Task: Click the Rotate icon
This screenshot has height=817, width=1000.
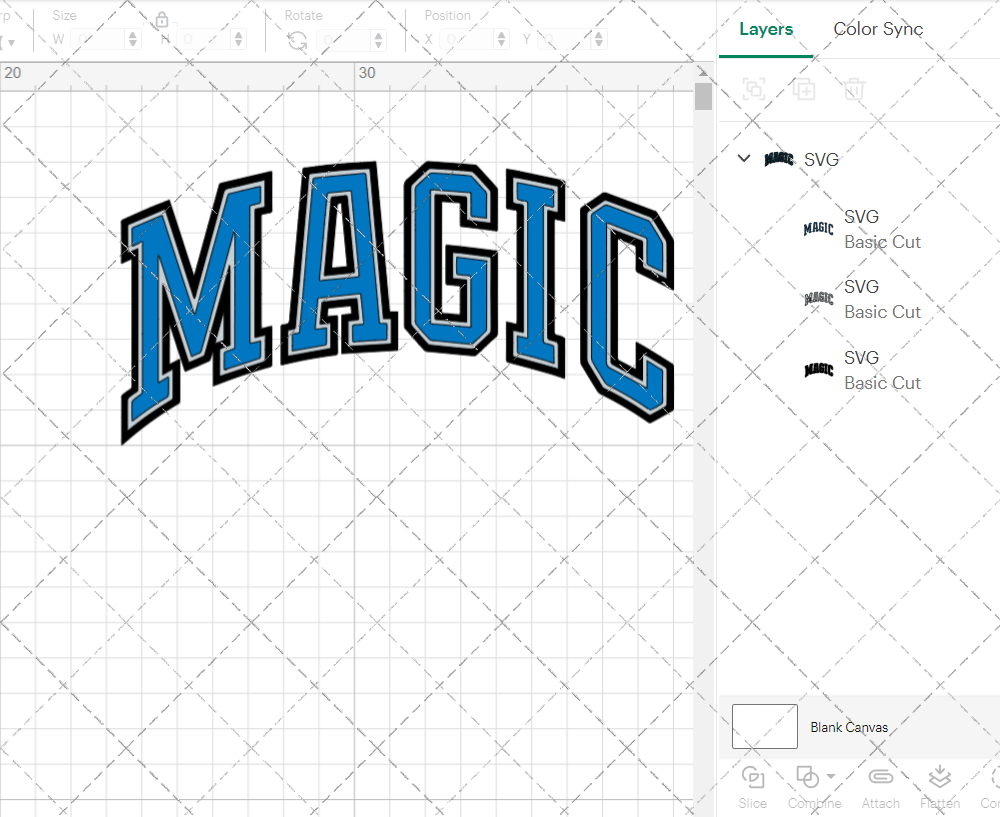Action: click(297, 41)
